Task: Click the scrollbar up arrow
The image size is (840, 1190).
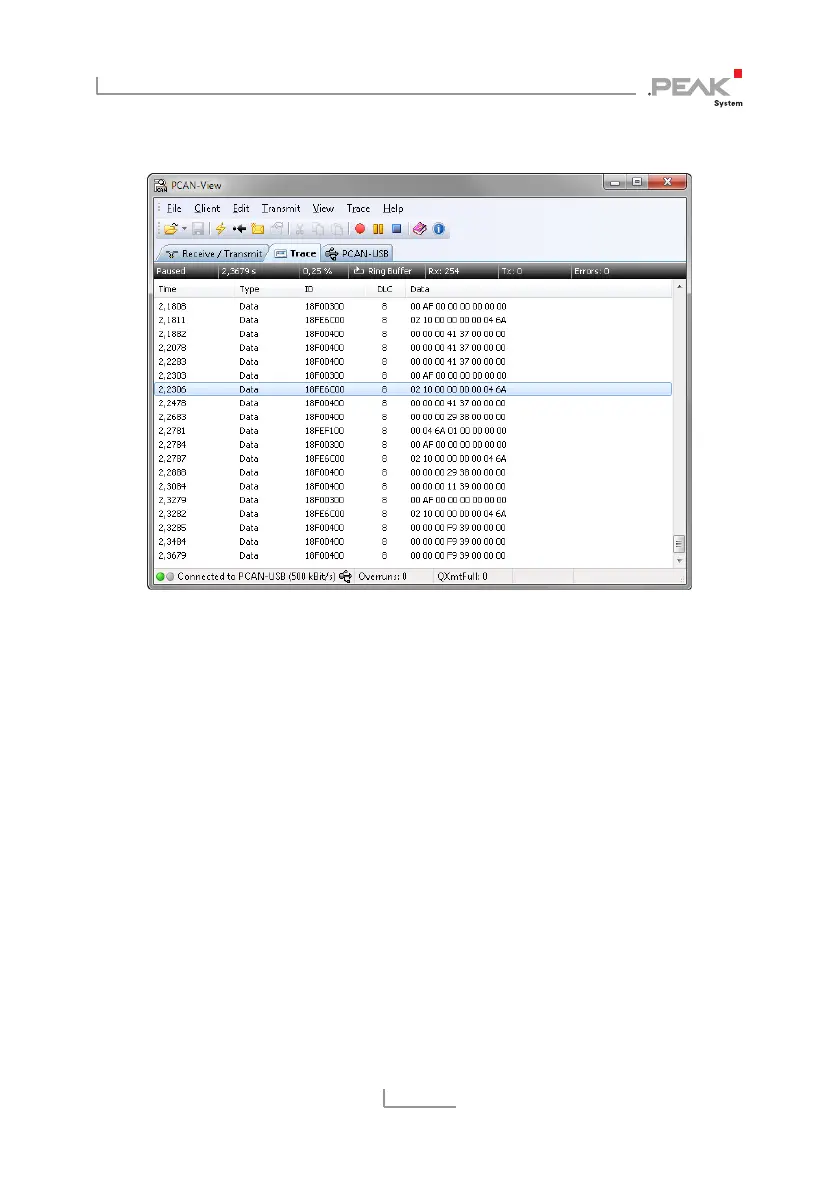Action: click(679, 287)
